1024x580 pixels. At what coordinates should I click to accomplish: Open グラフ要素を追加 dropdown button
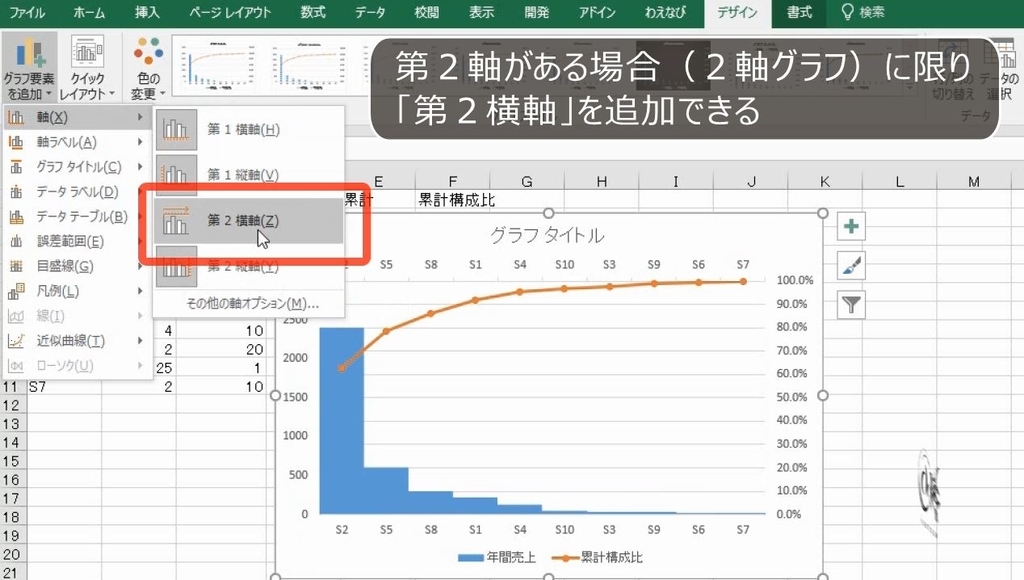[x=29, y=68]
